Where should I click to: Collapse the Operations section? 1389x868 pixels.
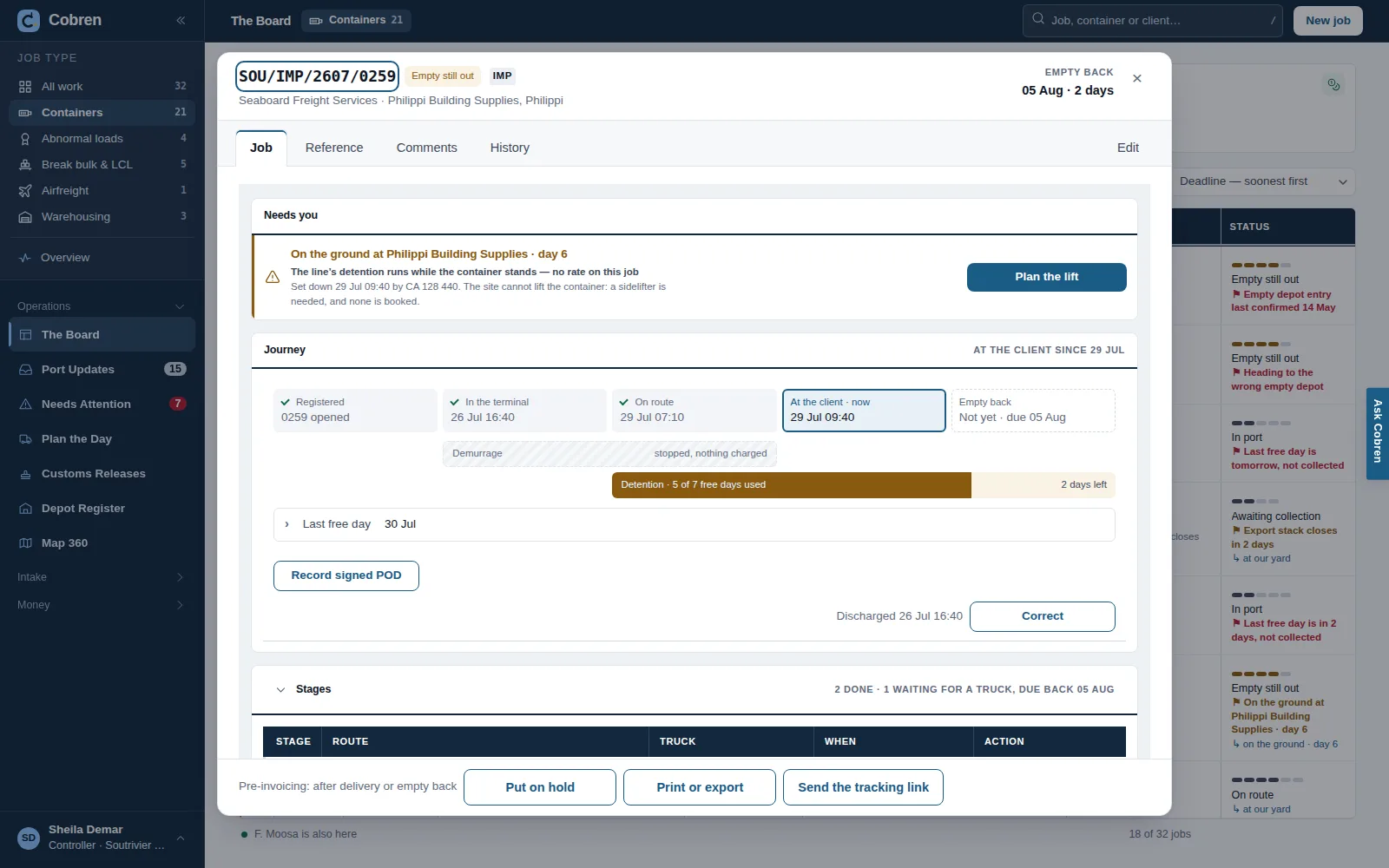click(x=102, y=306)
